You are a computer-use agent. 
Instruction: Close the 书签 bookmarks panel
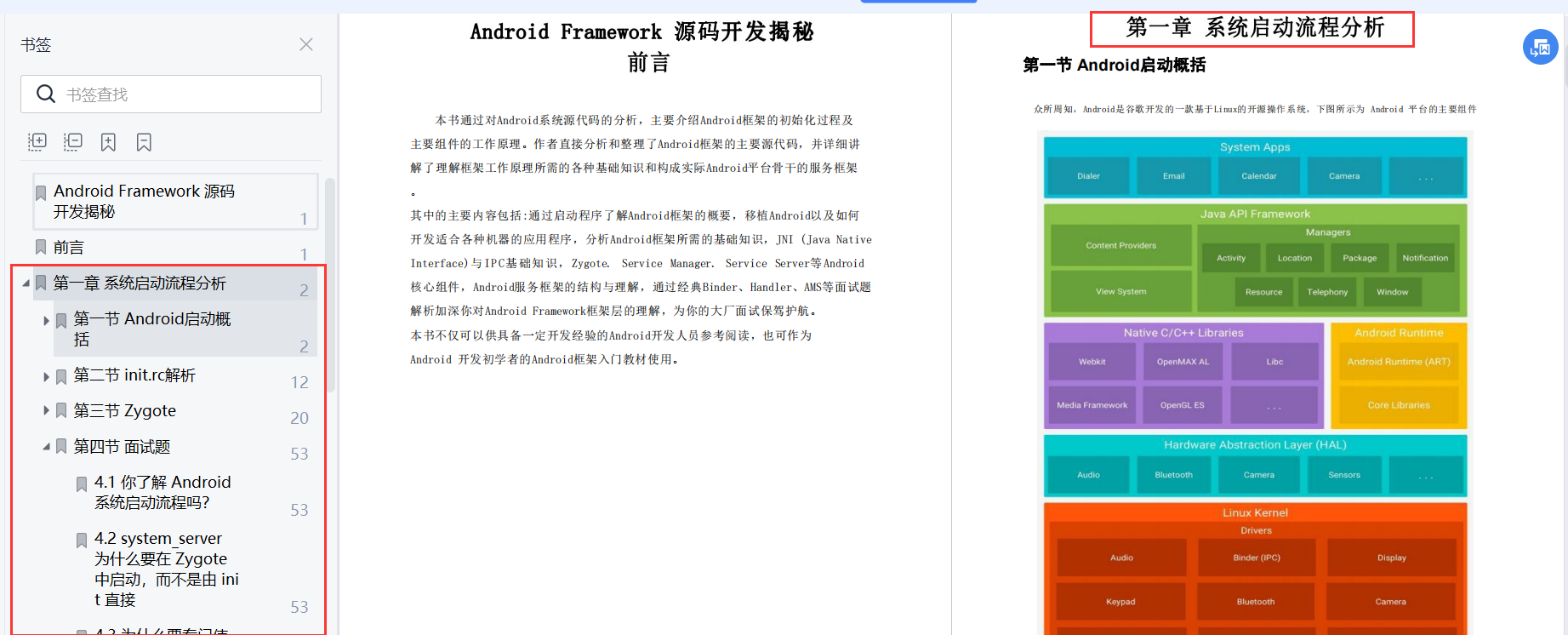click(306, 44)
